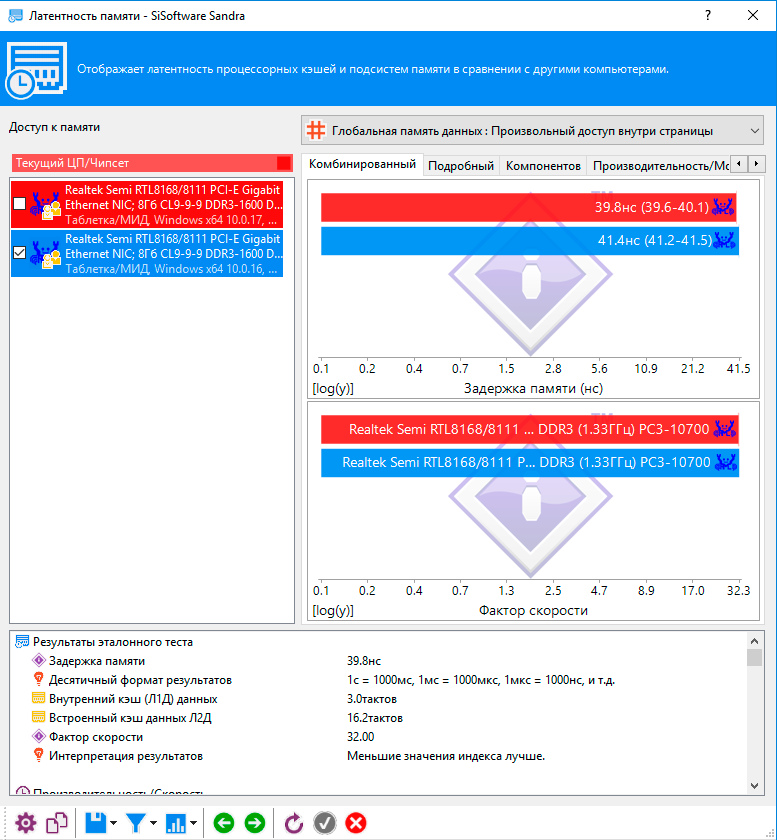This screenshot has height=840, width=777.
Task: Expand the filter icon dropdown arrow
Action: (x=153, y=823)
